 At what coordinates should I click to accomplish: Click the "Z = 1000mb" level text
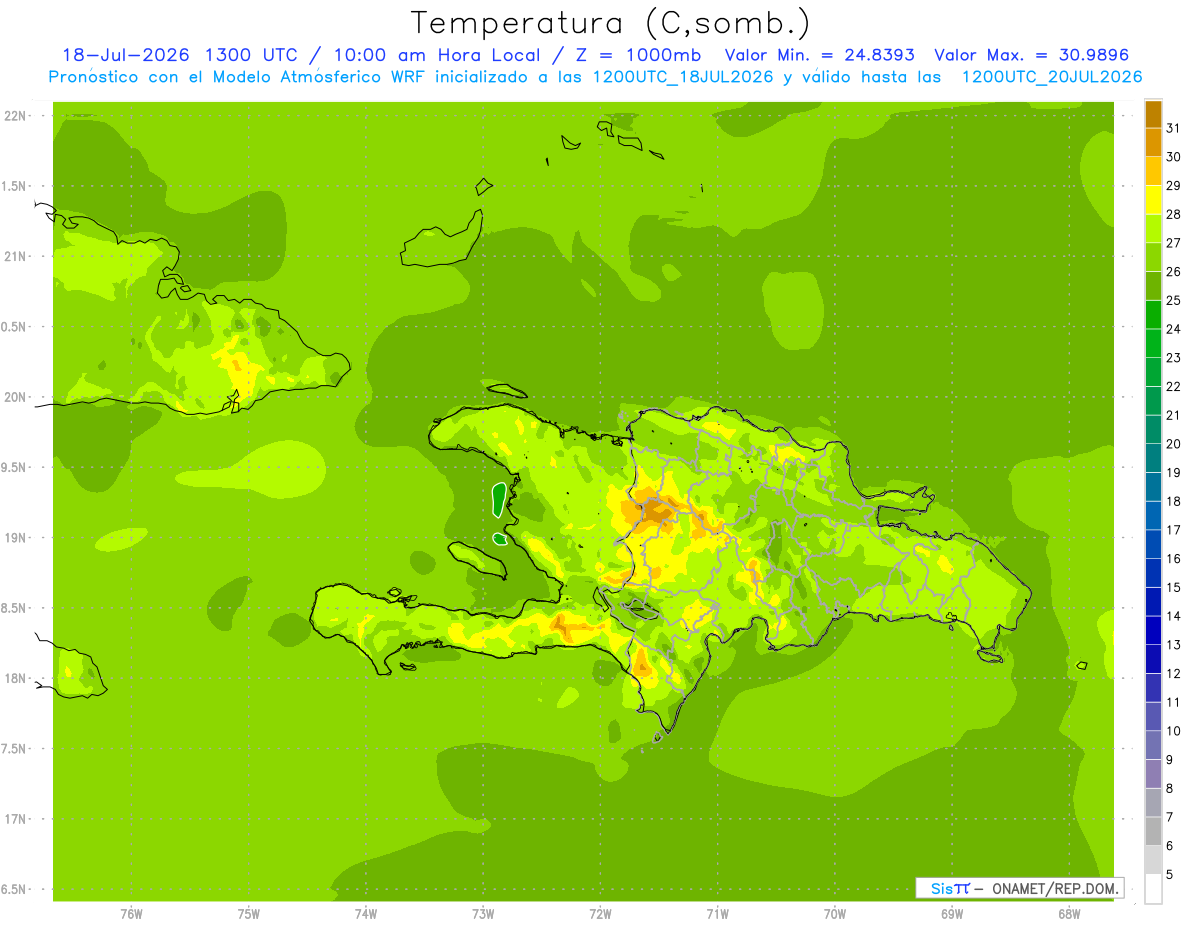[637, 55]
